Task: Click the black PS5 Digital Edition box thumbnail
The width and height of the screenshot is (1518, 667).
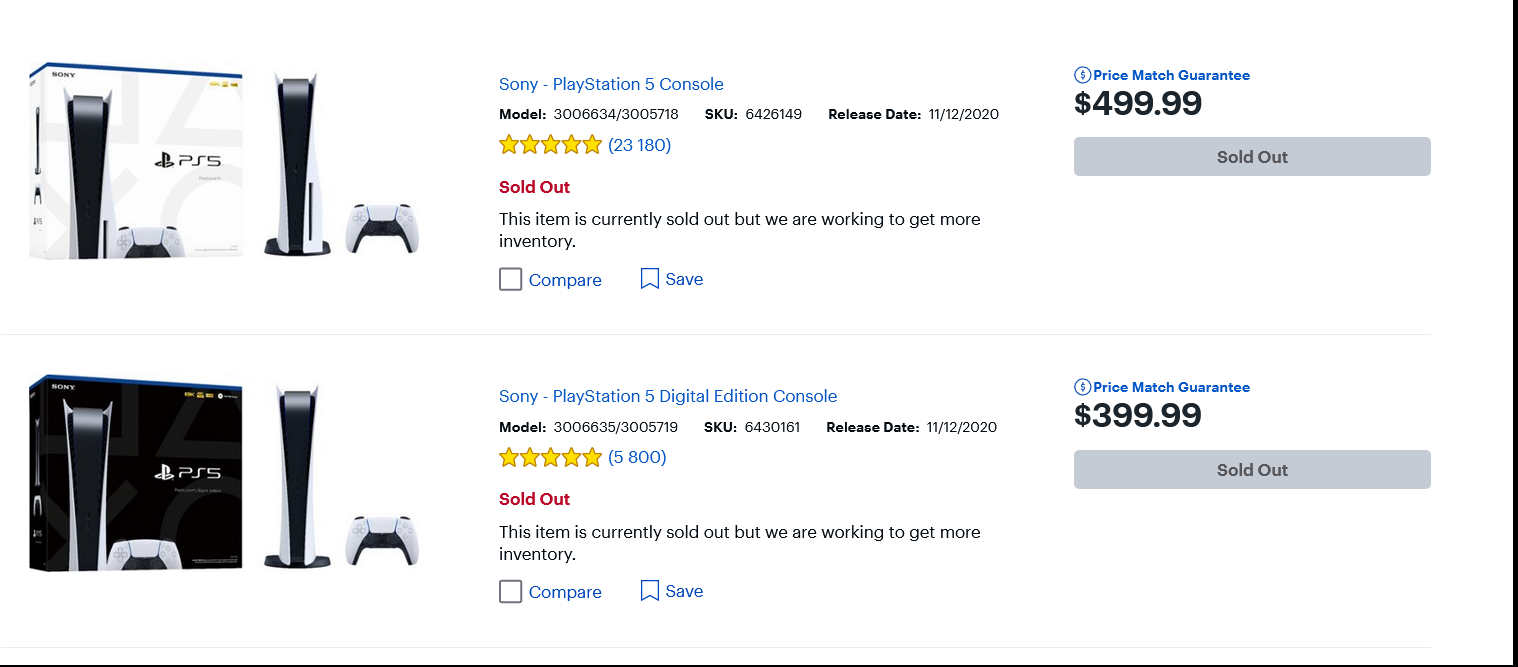Action: tap(137, 474)
